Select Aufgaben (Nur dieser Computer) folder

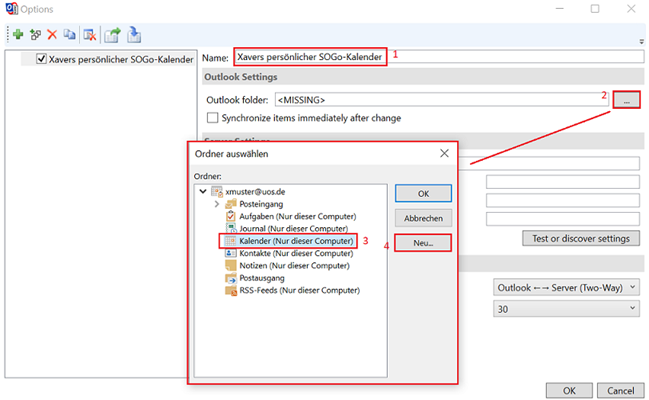291,216
